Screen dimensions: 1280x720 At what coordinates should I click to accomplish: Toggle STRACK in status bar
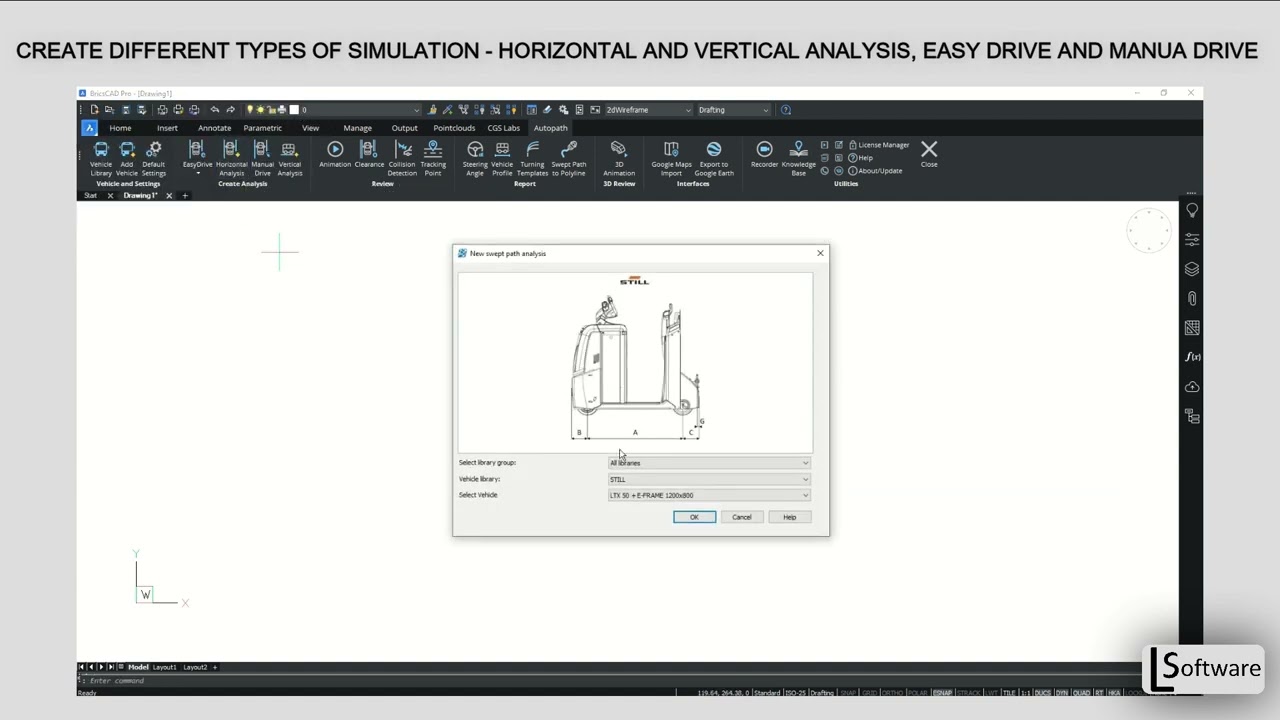[x=968, y=693]
